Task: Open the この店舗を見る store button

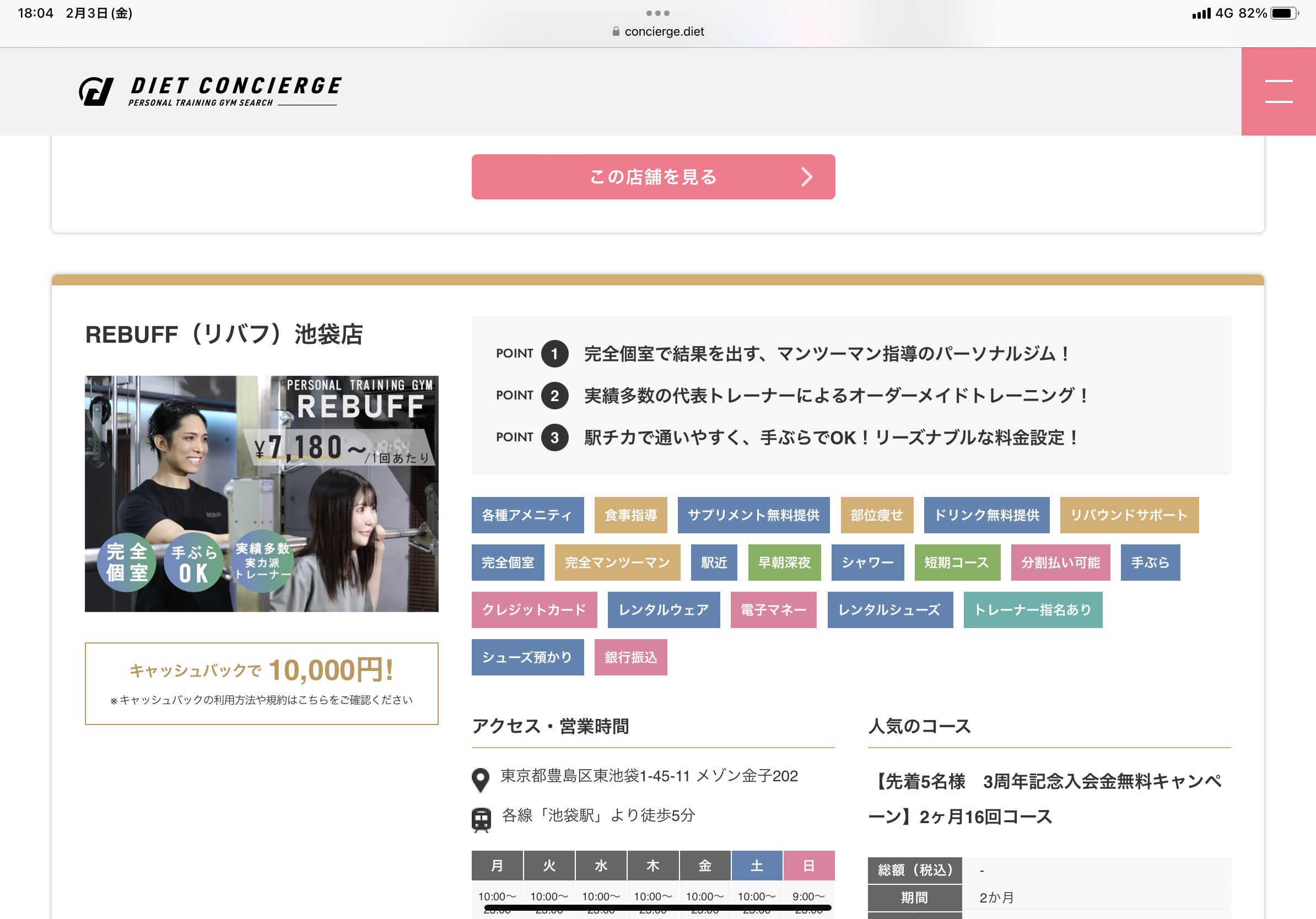Action: click(653, 177)
